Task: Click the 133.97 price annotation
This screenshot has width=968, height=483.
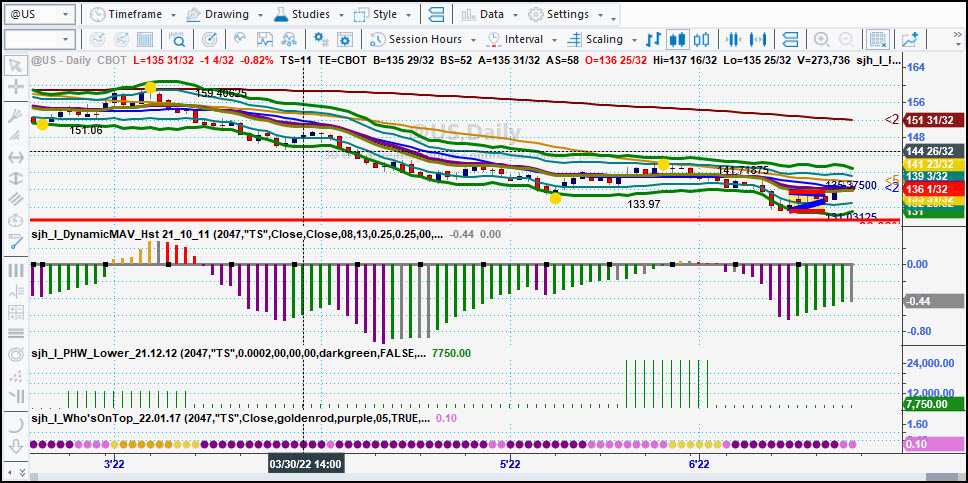Action: (x=644, y=204)
